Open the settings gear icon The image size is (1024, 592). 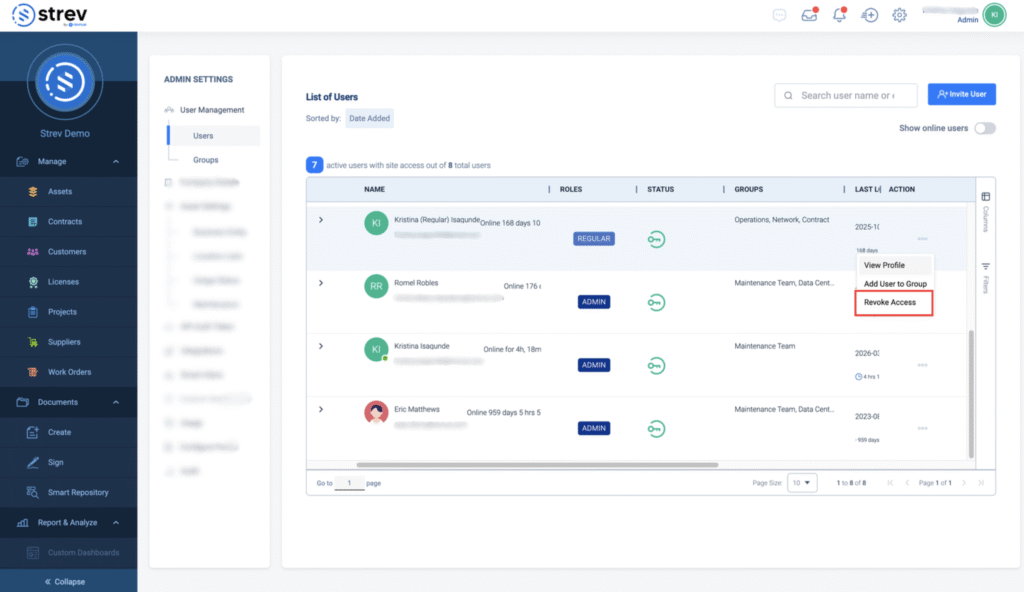tap(899, 15)
